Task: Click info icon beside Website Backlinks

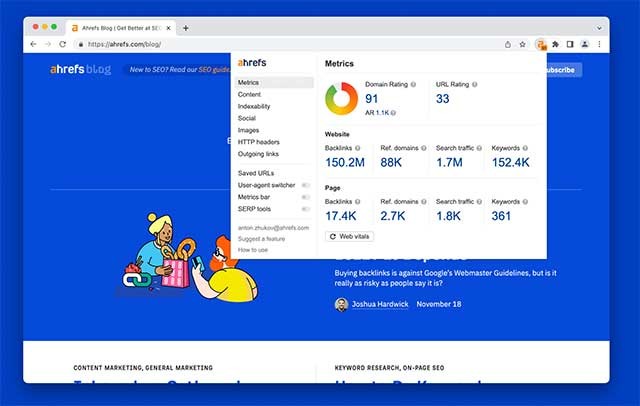Action: pos(358,148)
